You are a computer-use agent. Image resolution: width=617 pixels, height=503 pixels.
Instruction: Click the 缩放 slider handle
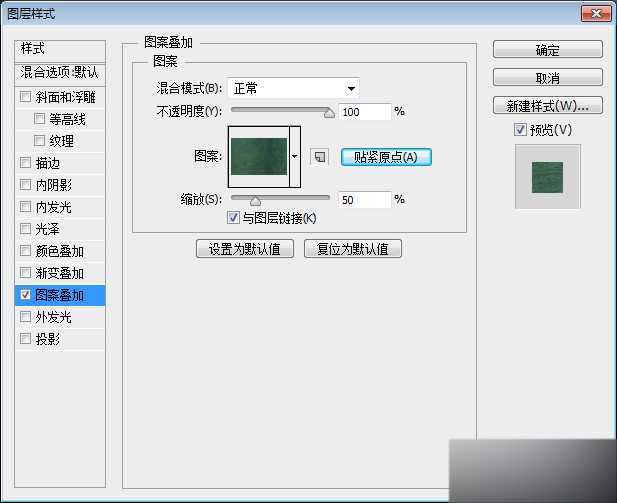(x=255, y=202)
